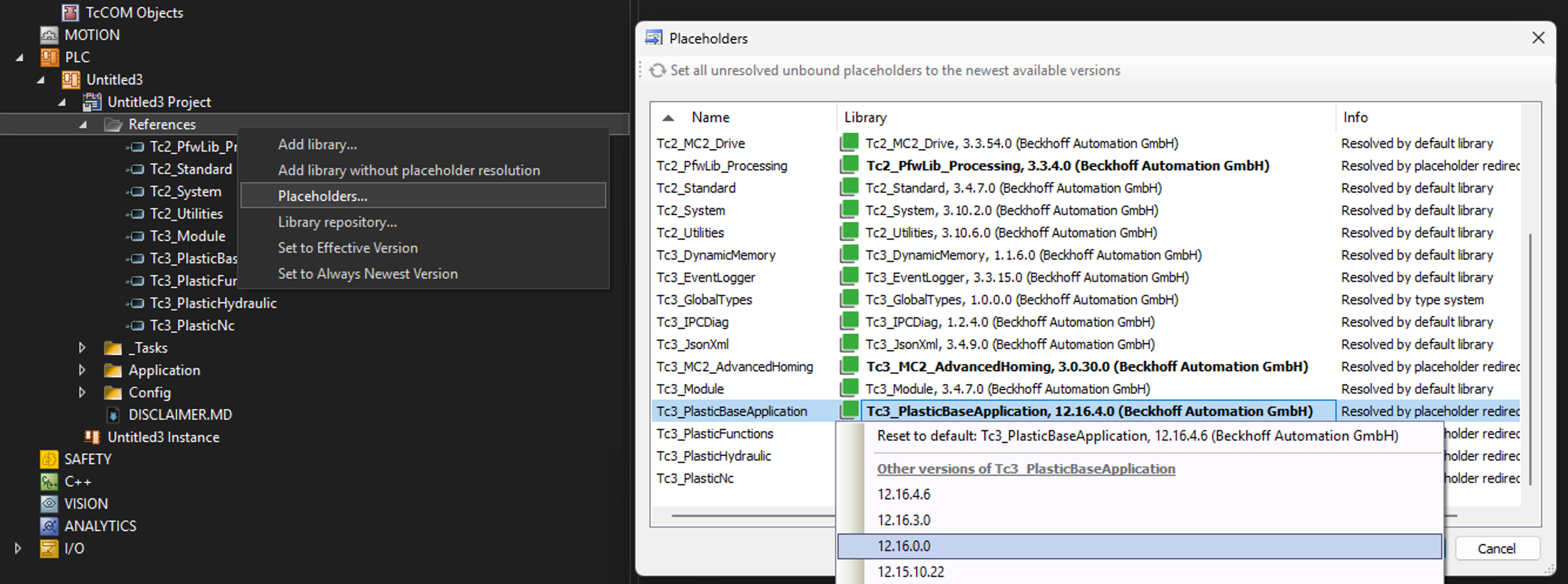This screenshot has width=1568, height=584.
Task: Pick version 12.16.4.6 from the version list
Action: 1139,494
